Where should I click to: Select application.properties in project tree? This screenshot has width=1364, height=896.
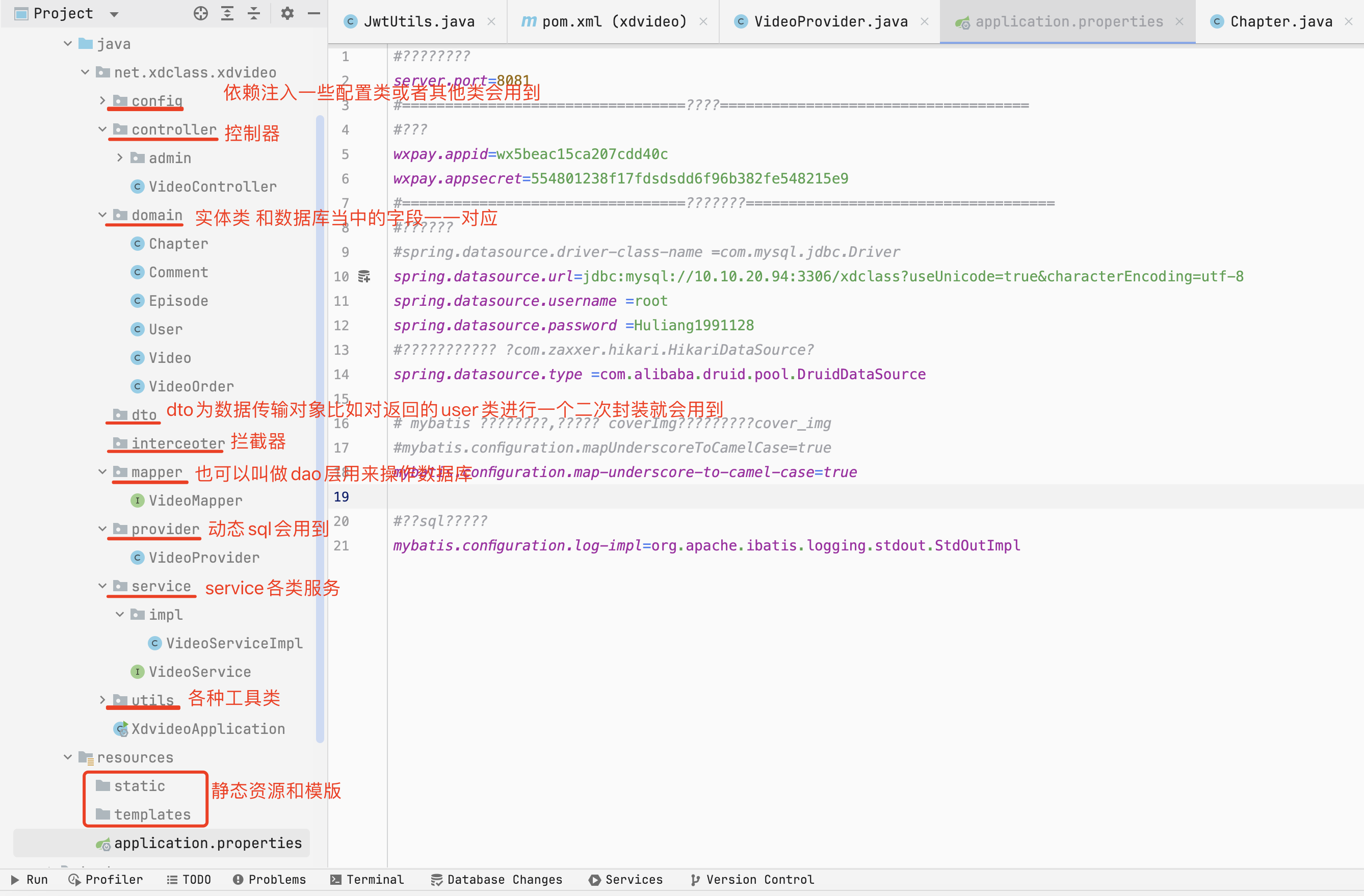pos(161,842)
